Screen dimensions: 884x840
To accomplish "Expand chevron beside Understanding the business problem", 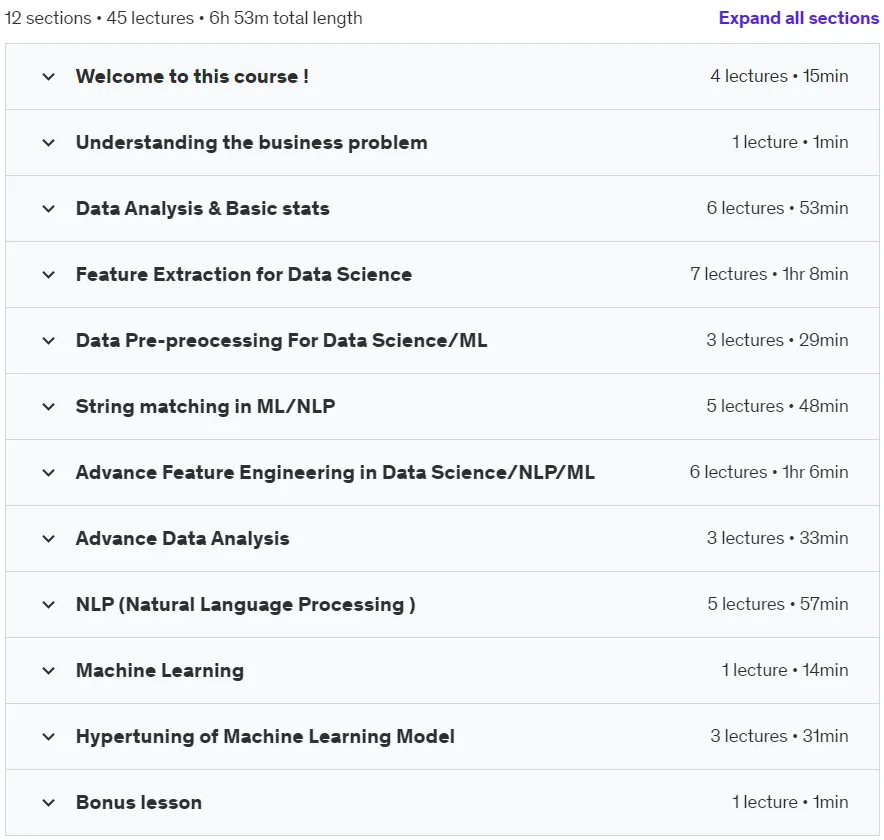I will click(49, 143).
